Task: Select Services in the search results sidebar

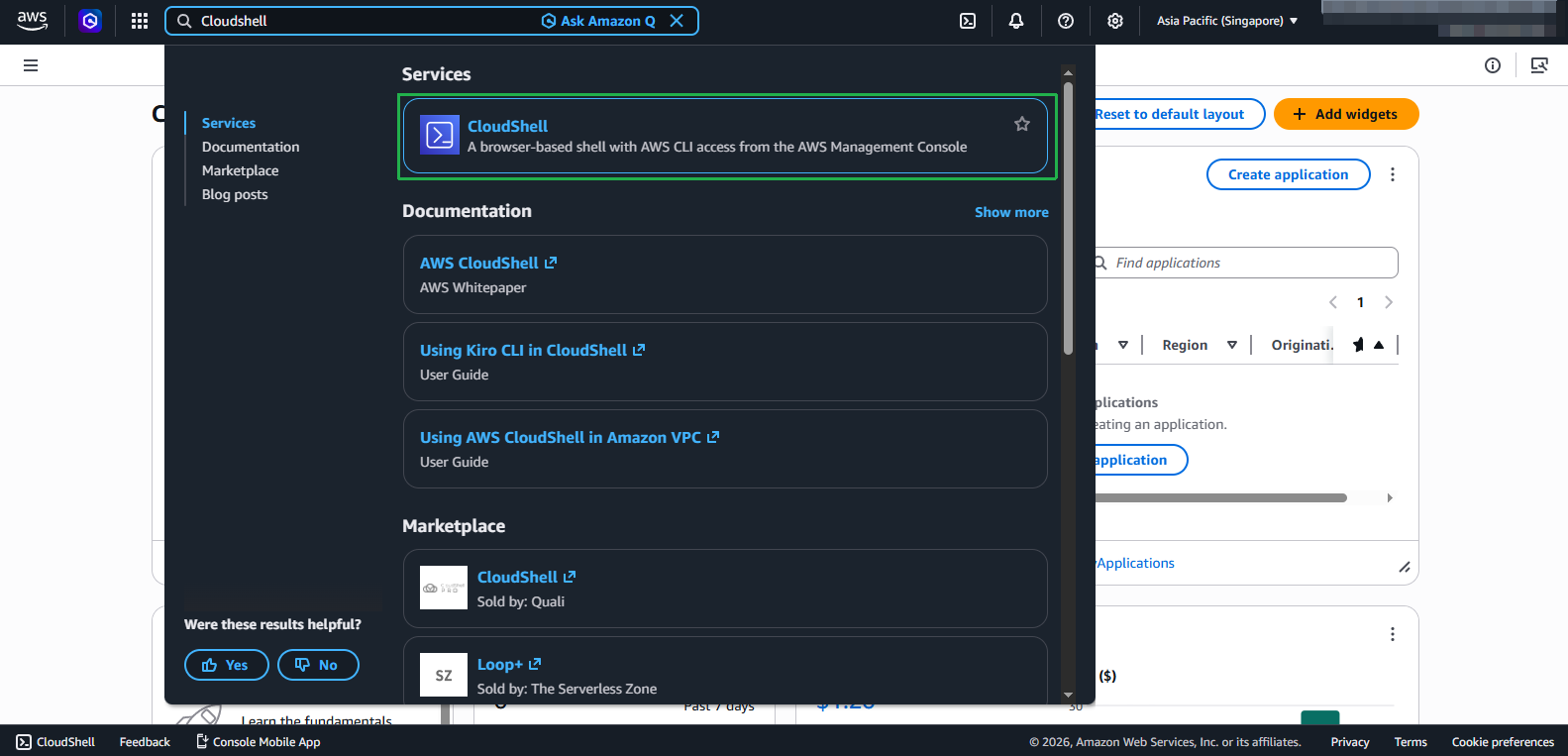Action: (229, 123)
